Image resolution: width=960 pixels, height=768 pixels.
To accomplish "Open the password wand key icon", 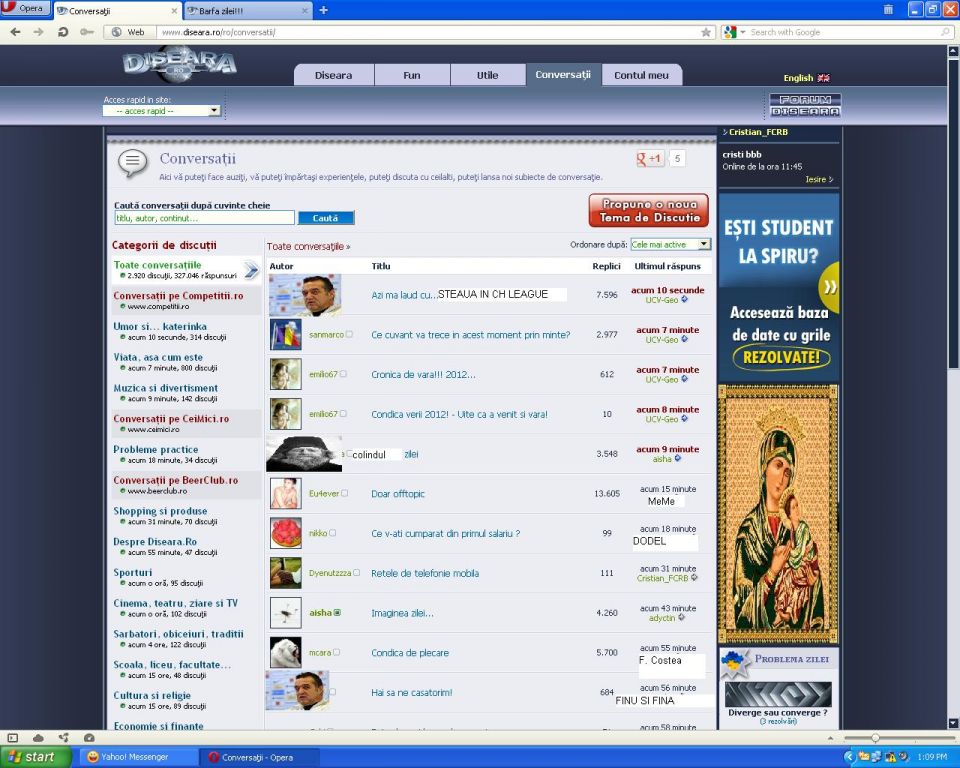I will [86, 32].
